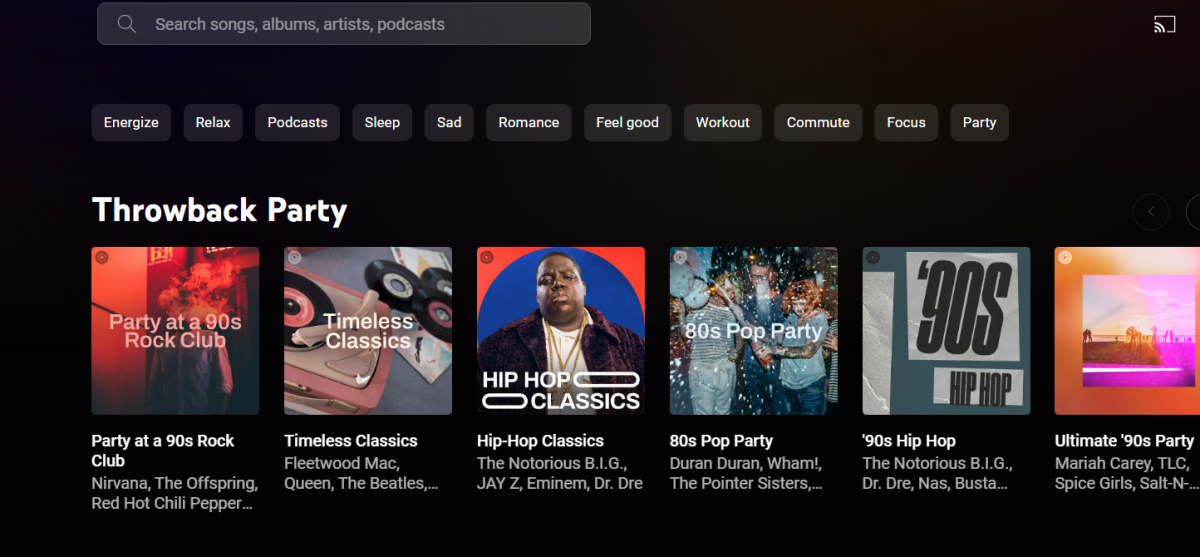Select the Focus mood chip
The image size is (1200, 557).
click(x=906, y=122)
